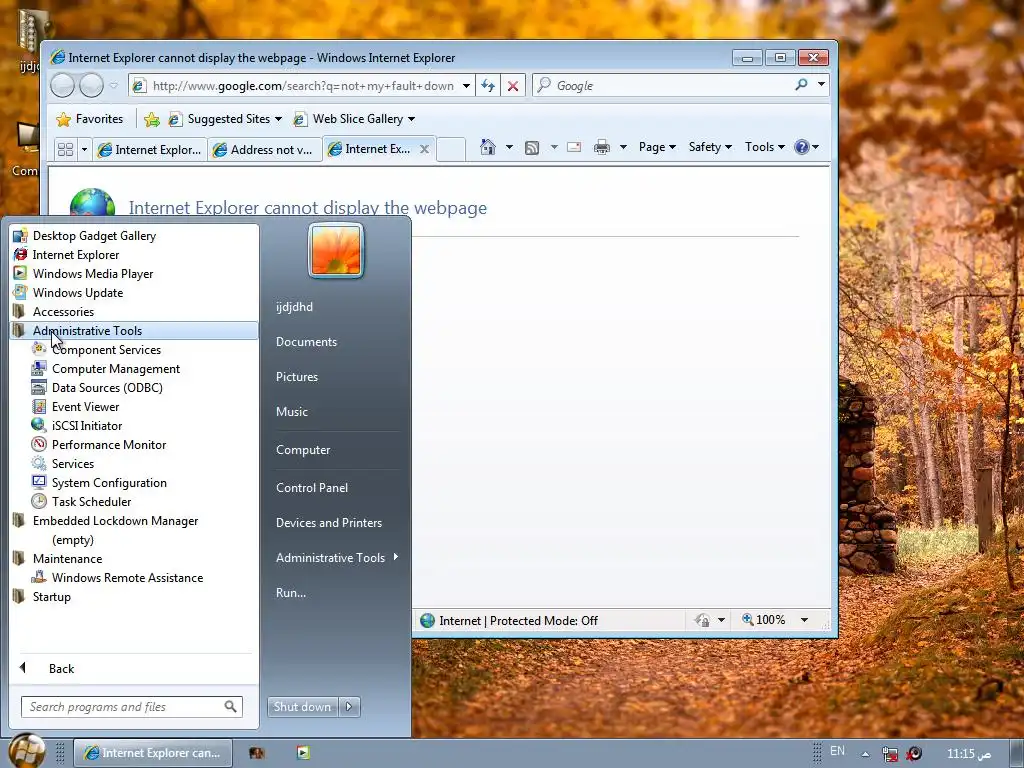Collapse Embedded Lockdown Manager folder
Screen dimensions: 1024x768
[134, 520]
